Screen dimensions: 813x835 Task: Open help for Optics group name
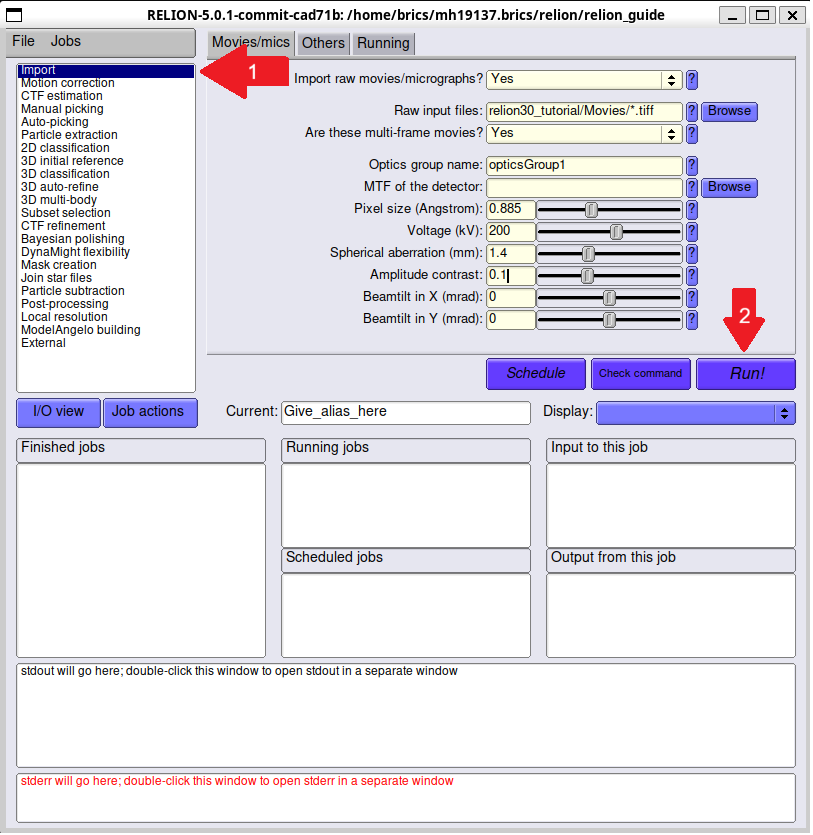click(692, 166)
